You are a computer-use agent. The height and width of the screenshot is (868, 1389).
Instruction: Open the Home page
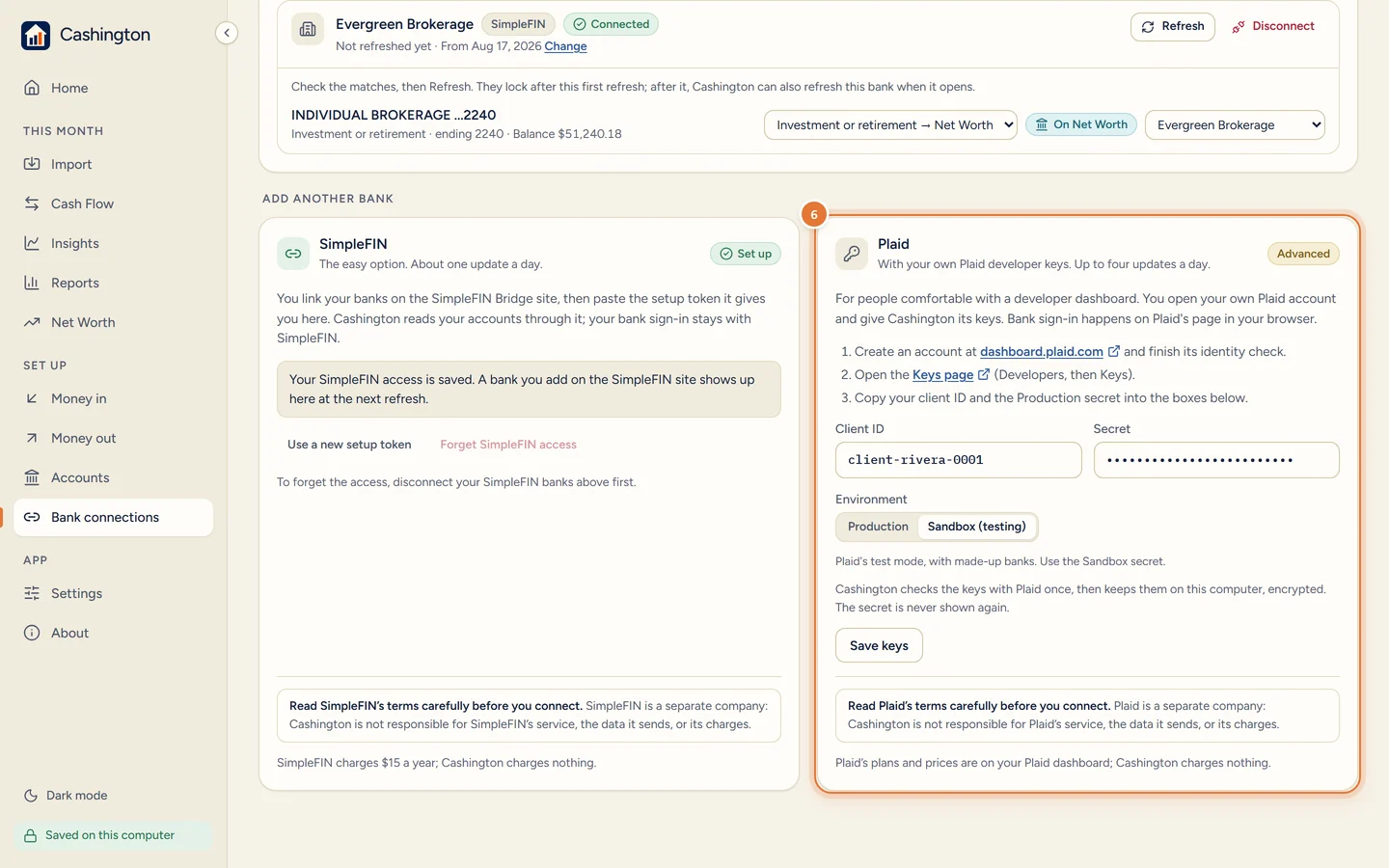tap(114, 88)
